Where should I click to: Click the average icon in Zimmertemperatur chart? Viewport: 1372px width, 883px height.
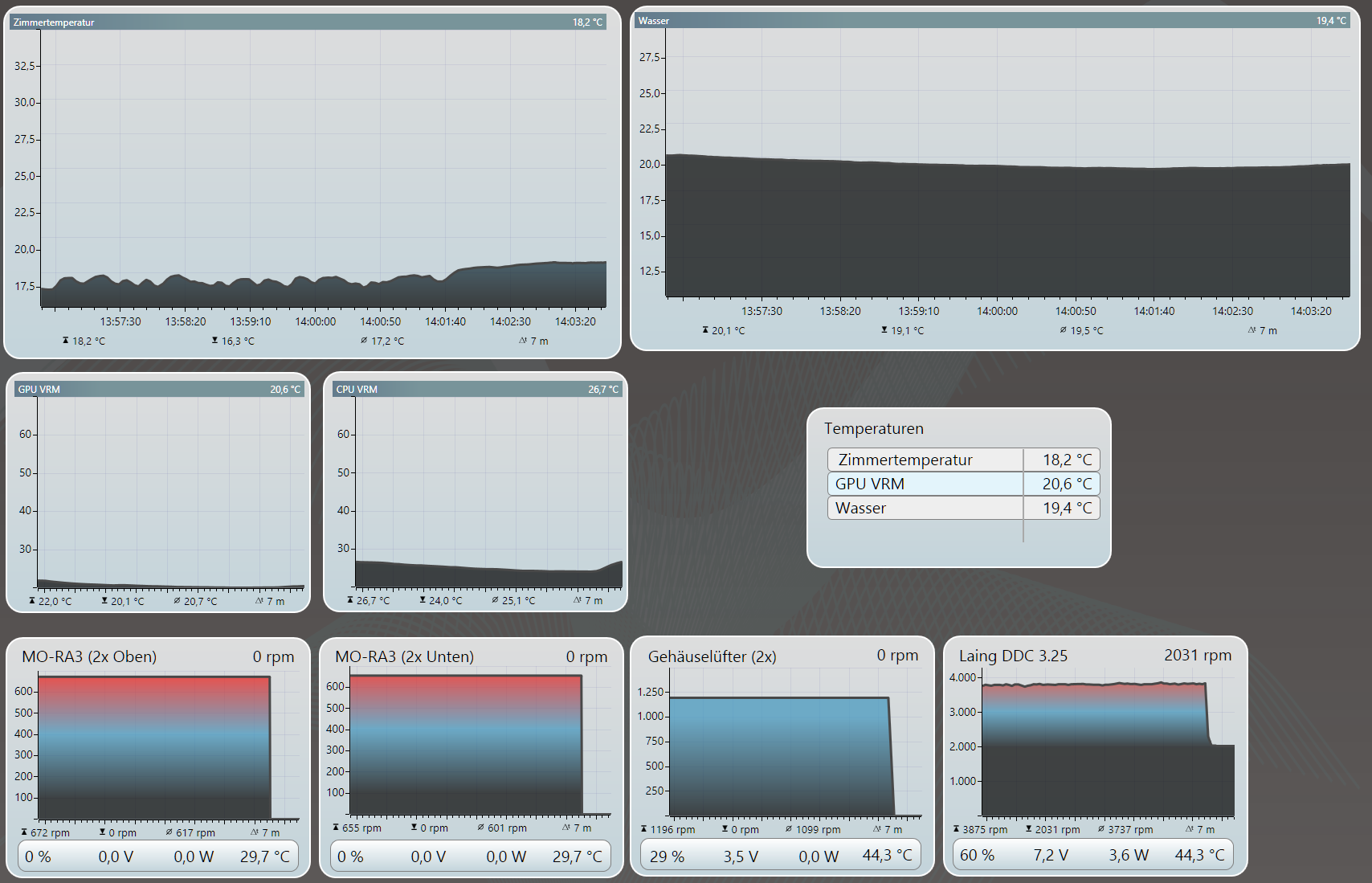coord(364,341)
